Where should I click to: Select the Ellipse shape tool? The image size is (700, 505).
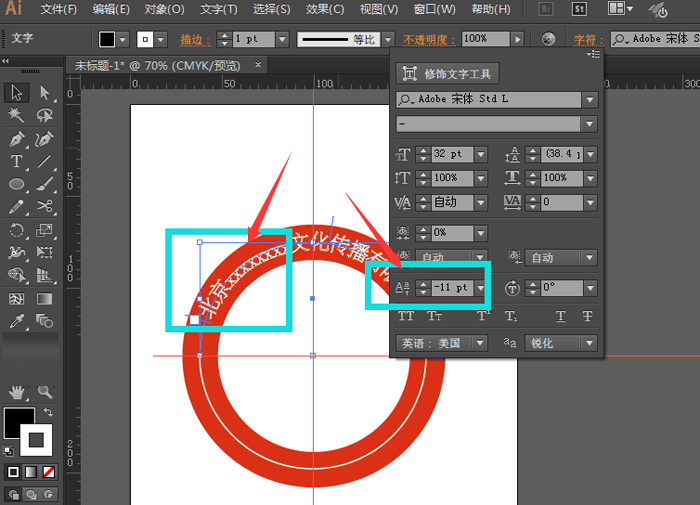(x=17, y=185)
